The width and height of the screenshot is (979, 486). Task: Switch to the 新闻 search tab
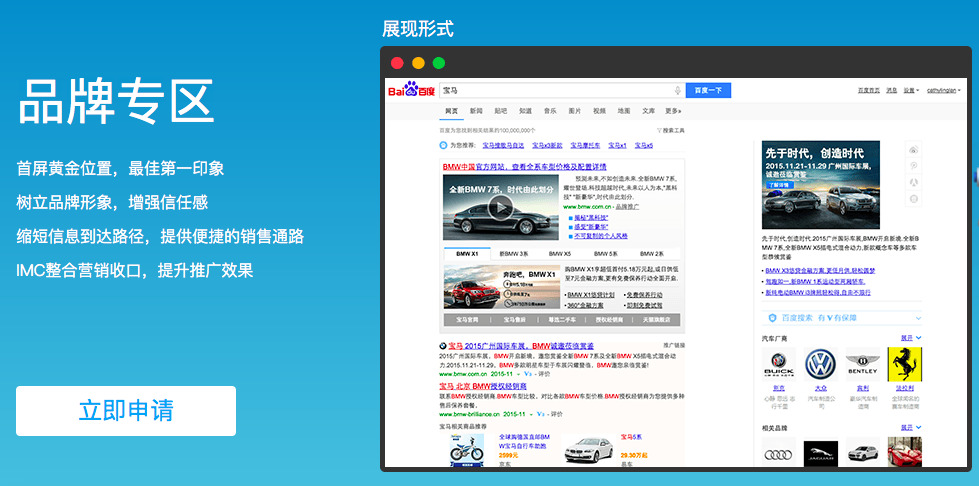coord(476,111)
